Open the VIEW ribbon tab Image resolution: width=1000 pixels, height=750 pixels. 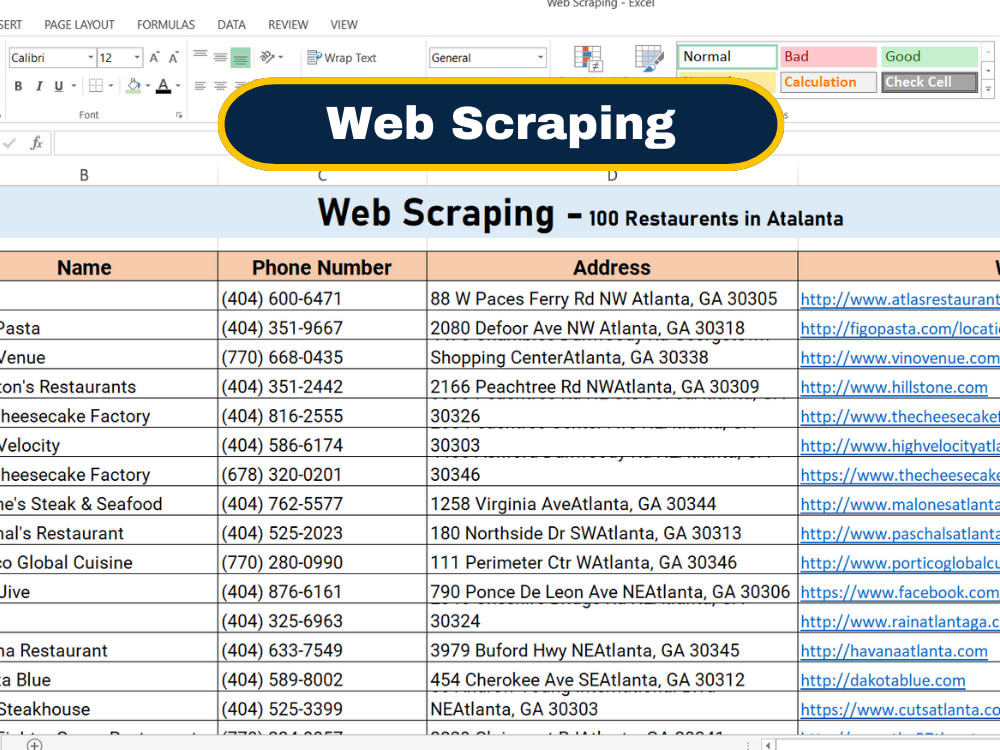(x=344, y=25)
